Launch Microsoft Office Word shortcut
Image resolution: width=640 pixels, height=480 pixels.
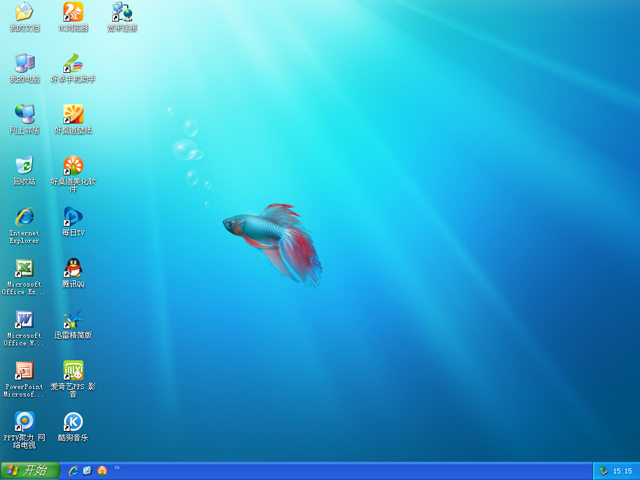click(x=24, y=319)
